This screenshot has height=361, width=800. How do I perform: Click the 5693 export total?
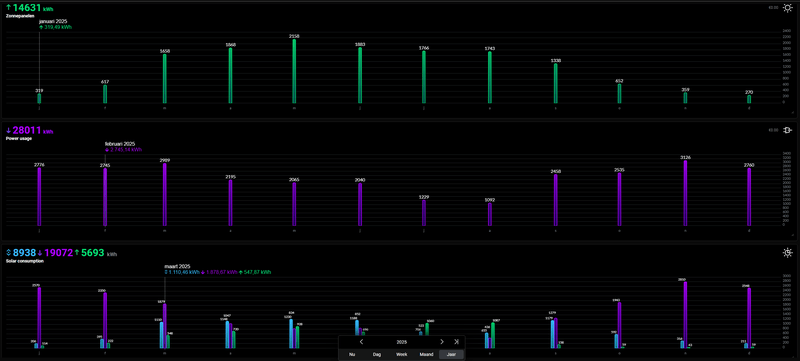click(93, 252)
